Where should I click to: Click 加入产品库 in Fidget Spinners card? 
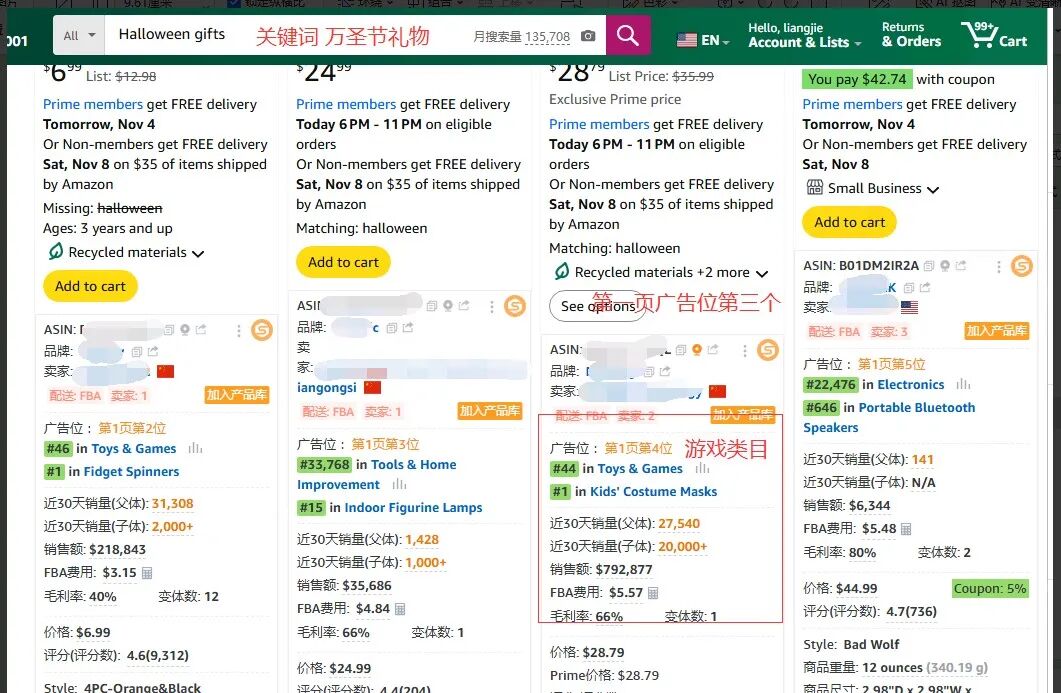[x=237, y=395]
